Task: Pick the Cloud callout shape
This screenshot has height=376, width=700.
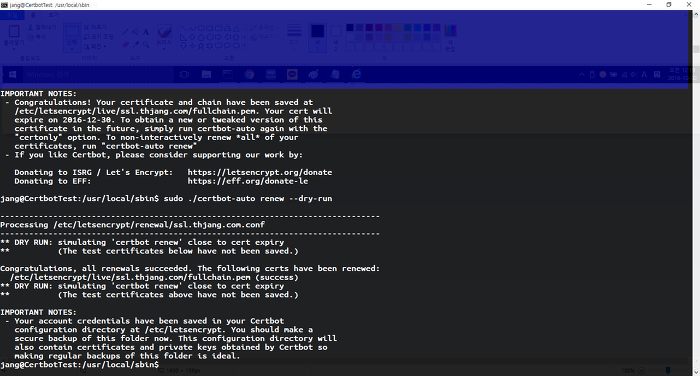Action: click(x=236, y=46)
